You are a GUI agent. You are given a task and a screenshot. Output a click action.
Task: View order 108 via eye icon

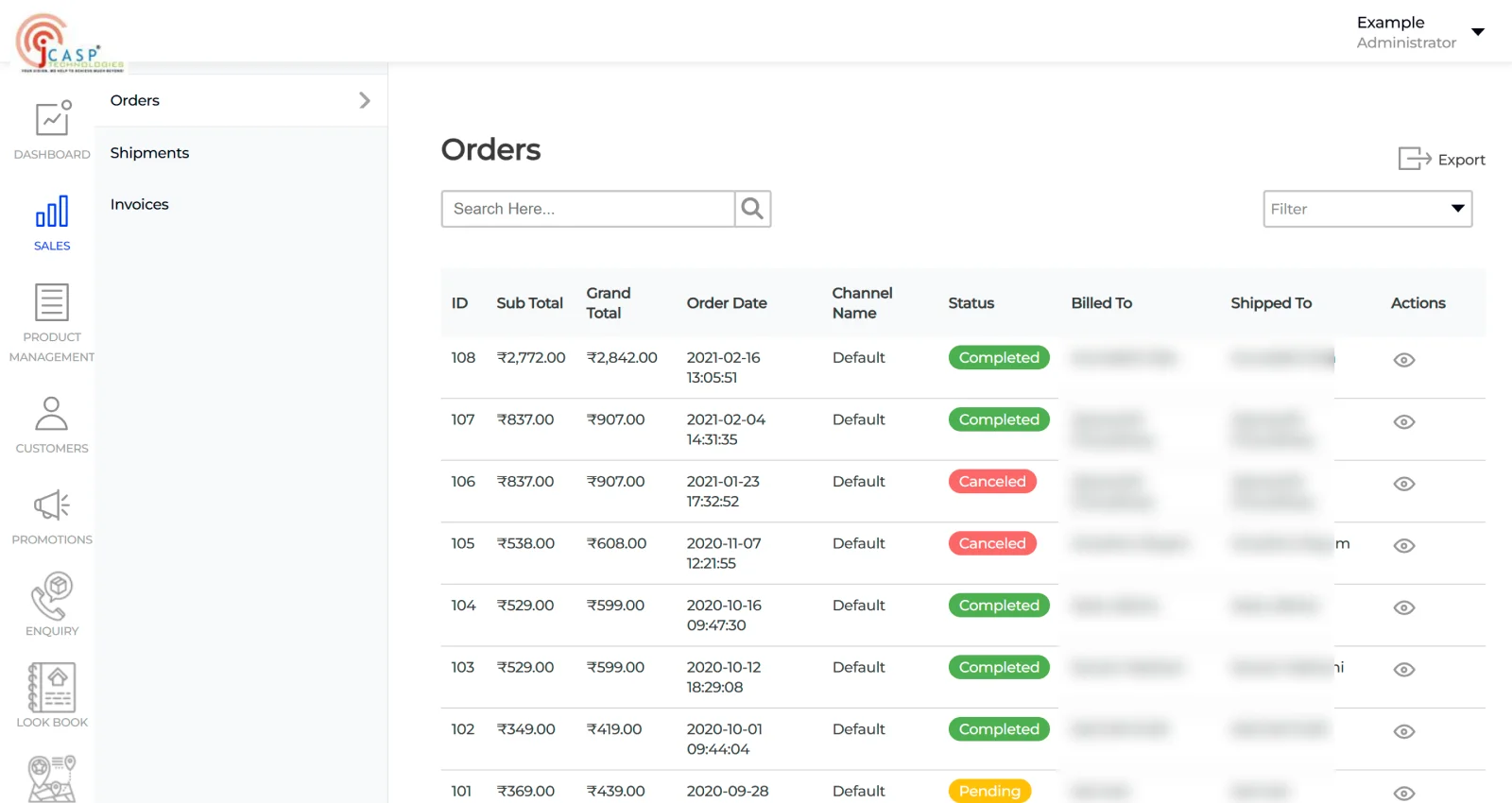(x=1403, y=360)
